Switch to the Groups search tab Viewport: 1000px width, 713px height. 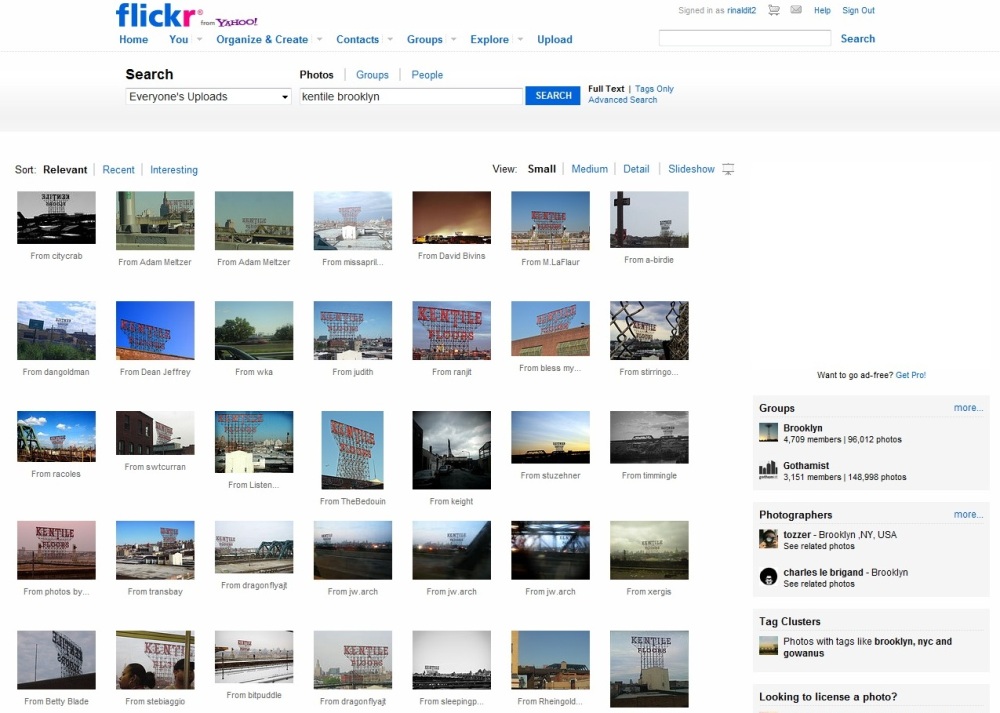tap(372, 75)
